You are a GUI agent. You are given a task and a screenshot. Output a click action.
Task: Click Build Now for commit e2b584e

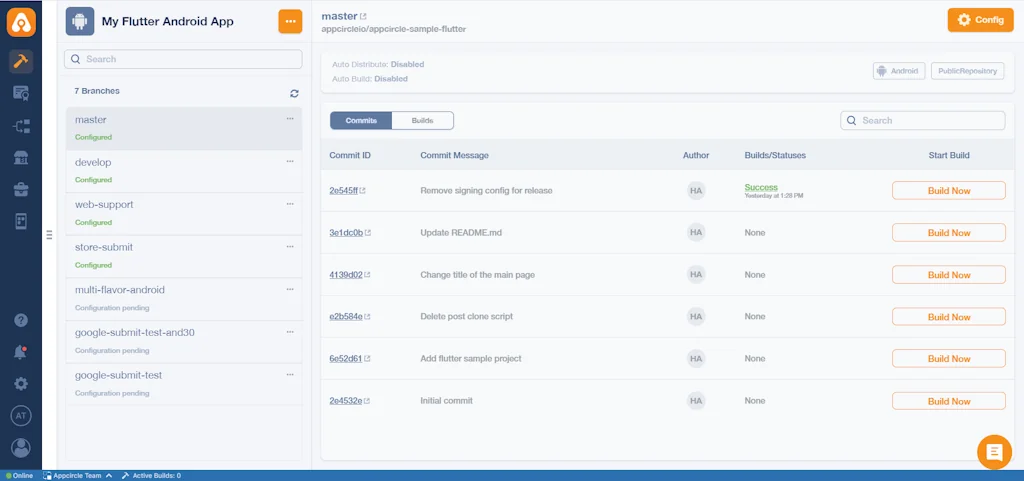949,317
